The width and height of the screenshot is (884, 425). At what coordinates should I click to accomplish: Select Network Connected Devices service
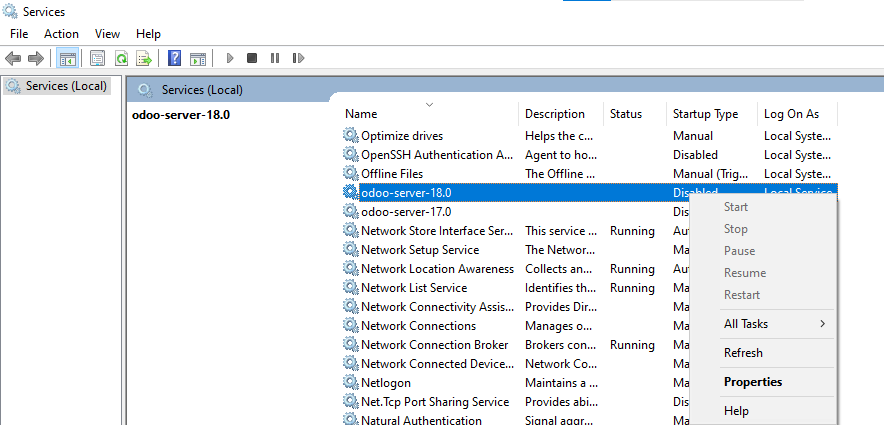(437, 364)
